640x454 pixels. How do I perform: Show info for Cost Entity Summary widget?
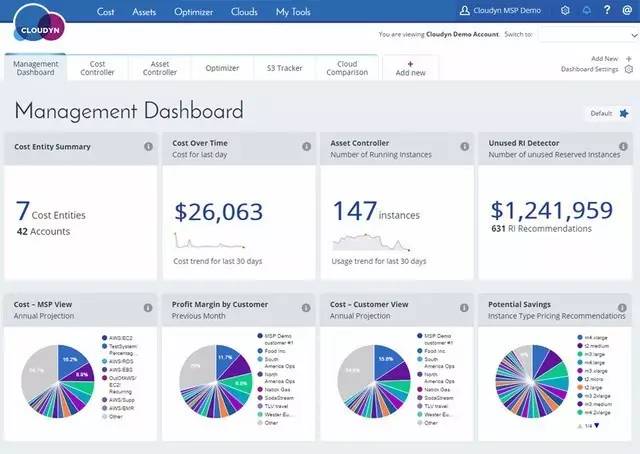[148, 147]
